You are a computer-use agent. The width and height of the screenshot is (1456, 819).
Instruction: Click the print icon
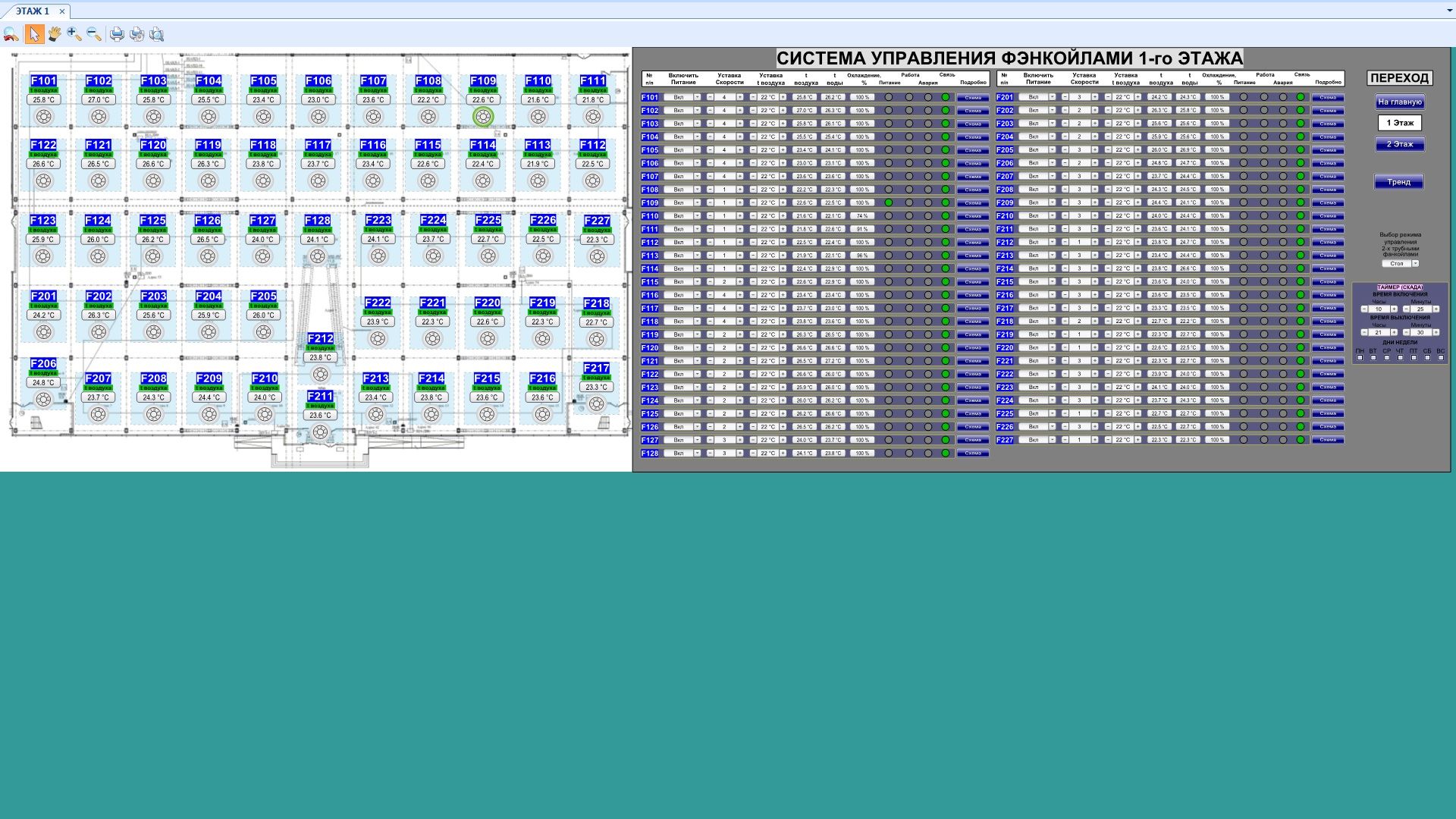[x=117, y=34]
